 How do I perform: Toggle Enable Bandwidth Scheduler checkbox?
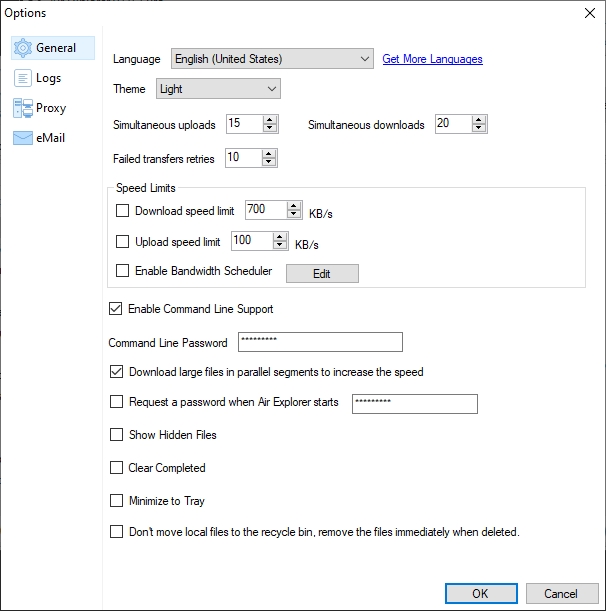[122, 270]
